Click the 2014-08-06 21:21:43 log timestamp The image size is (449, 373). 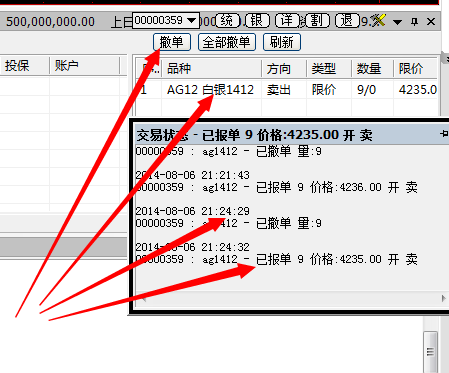tap(192, 175)
